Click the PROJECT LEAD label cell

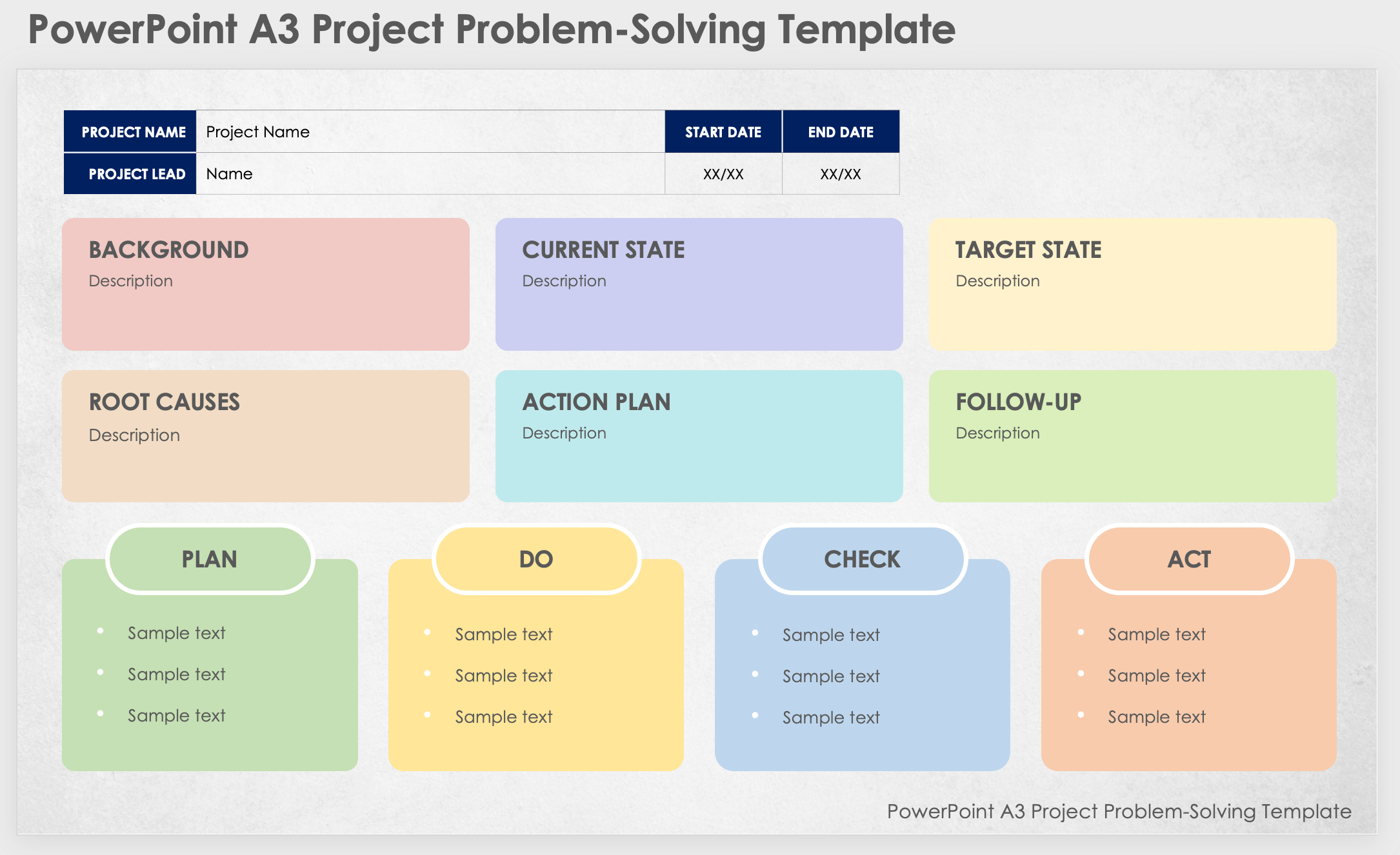tap(131, 174)
